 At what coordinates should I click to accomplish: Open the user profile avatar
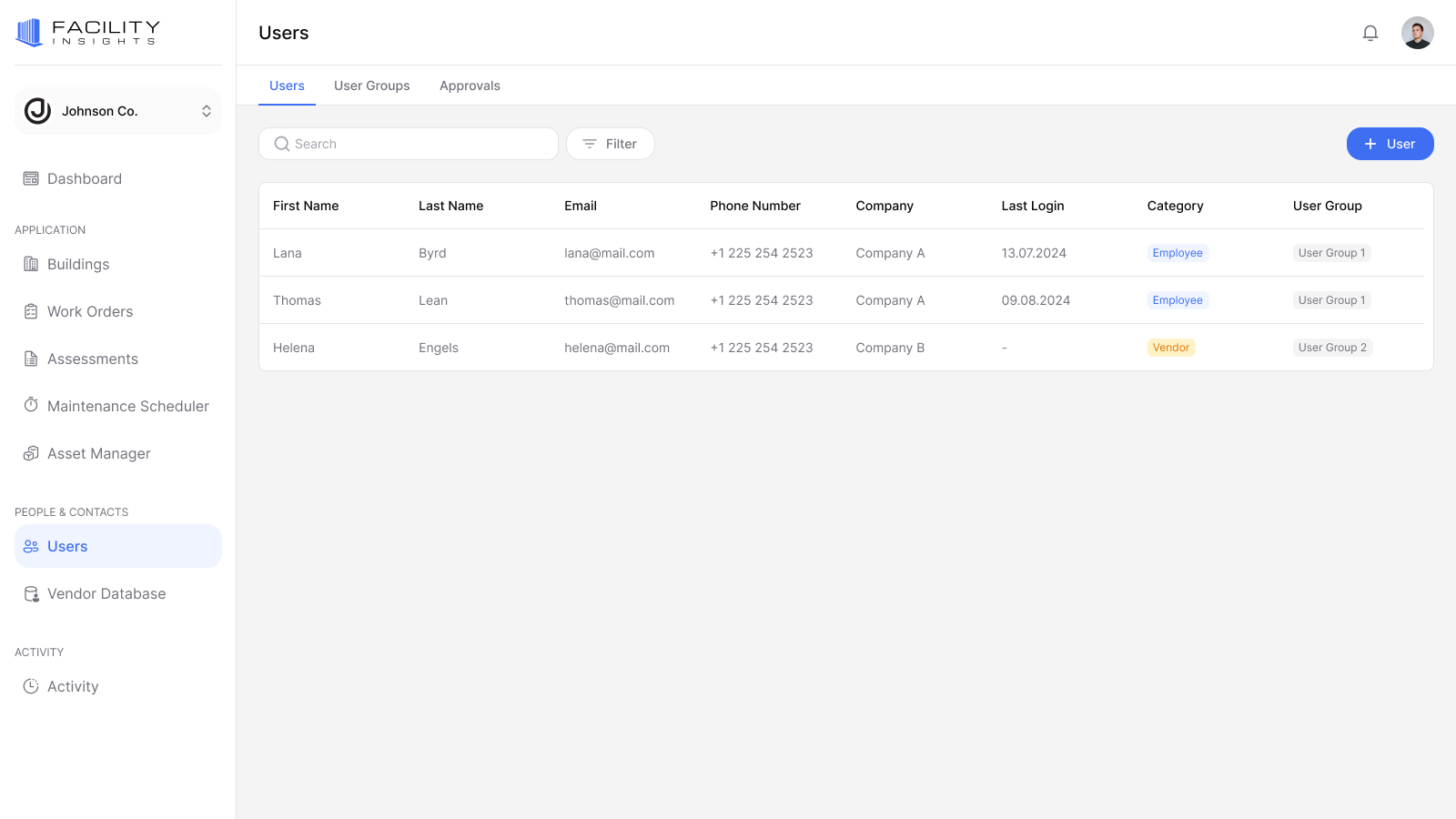(1417, 34)
